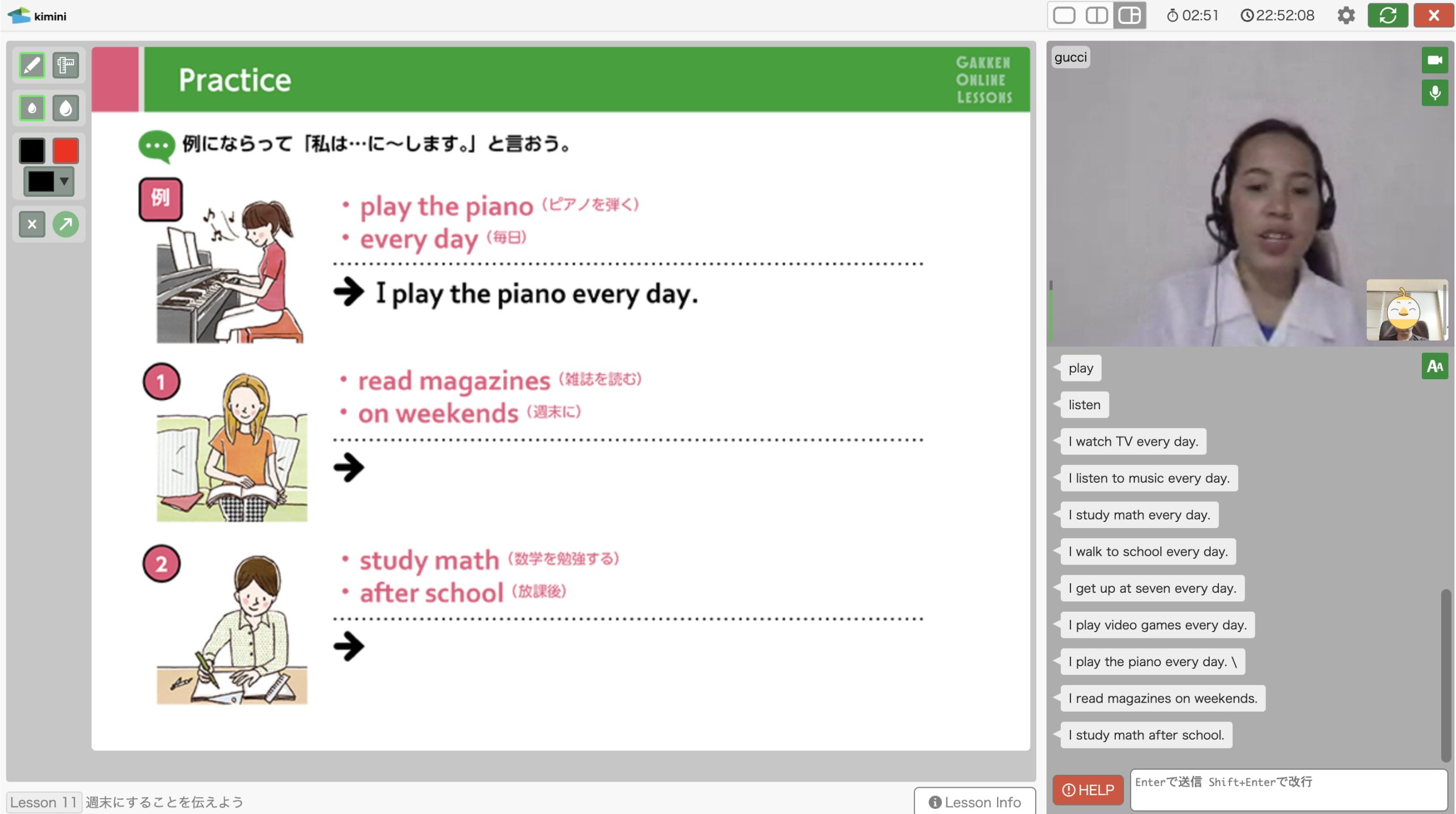This screenshot has width=1456, height=814.
Task: Toggle the camera on or off
Action: click(1435, 60)
